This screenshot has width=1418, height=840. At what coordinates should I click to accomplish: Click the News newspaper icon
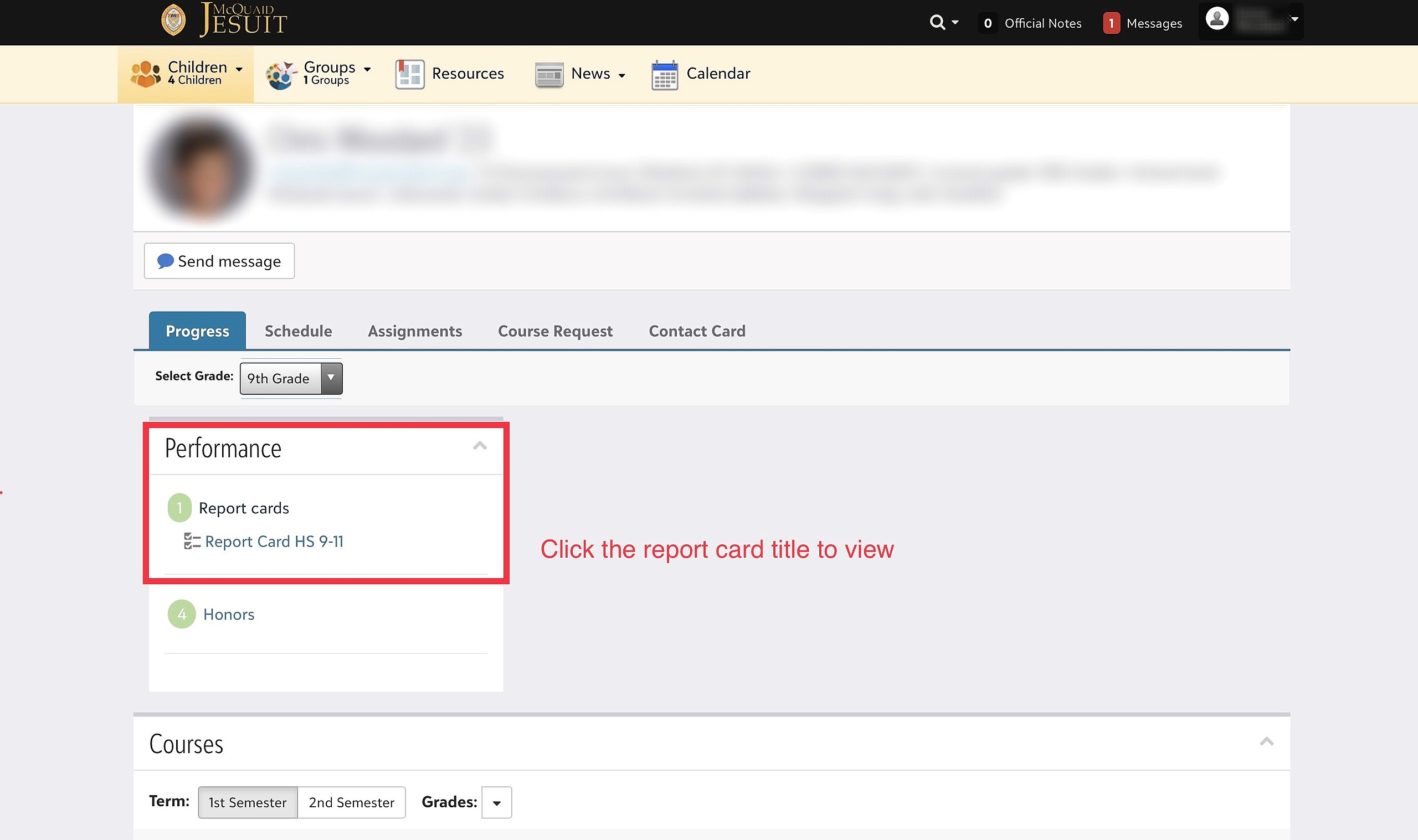[549, 75]
